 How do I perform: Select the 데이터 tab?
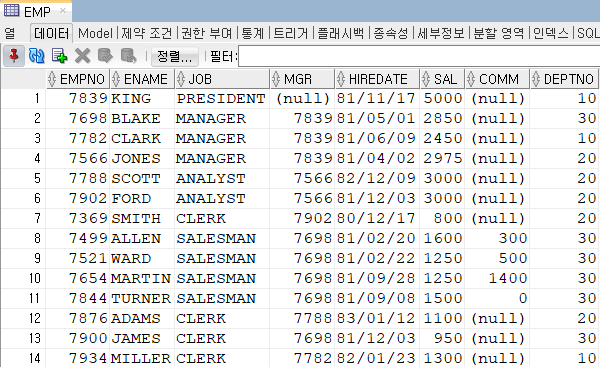coord(51,34)
